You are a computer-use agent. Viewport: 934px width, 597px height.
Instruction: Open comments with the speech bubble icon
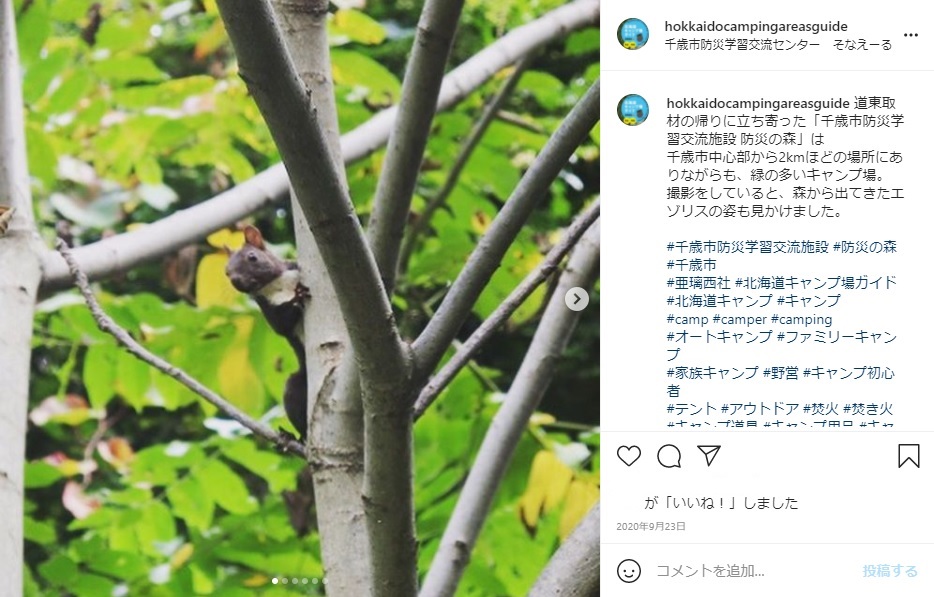pyautogui.click(x=669, y=456)
